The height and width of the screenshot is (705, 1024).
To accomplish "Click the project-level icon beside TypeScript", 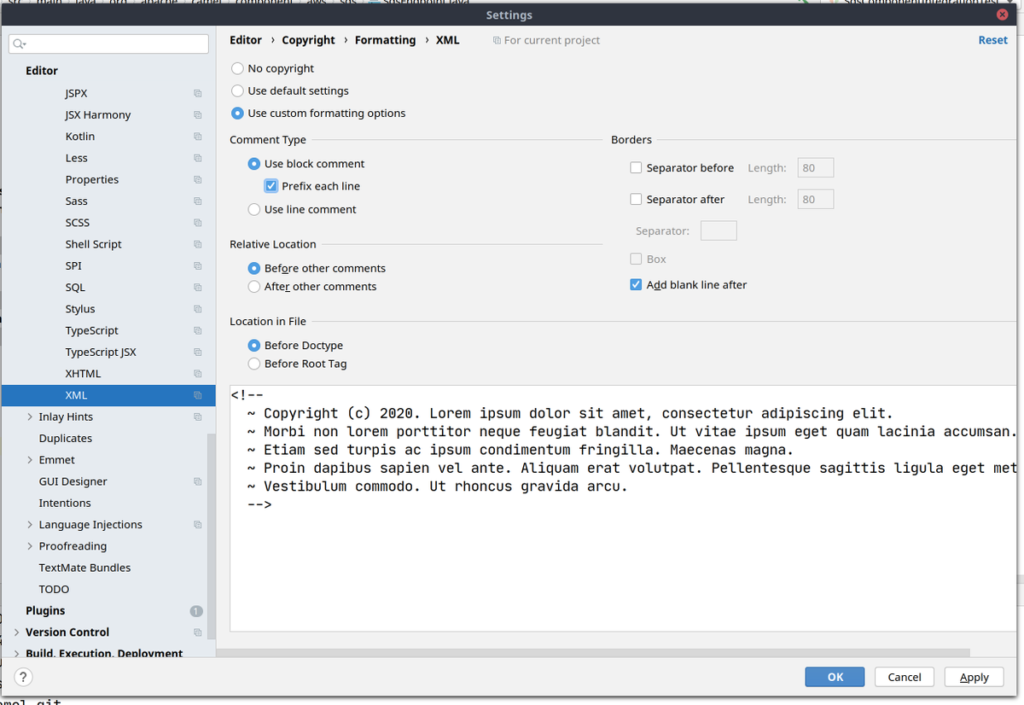I will point(198,330).
